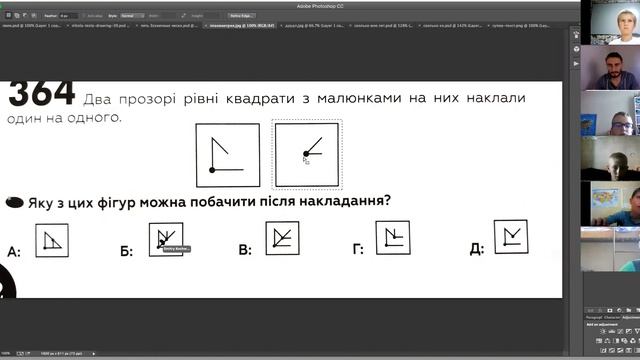This screenshot has height=360, width=640.
Task: Switch to the jpg document tab at 66.7%
Action: coord(313,26)
